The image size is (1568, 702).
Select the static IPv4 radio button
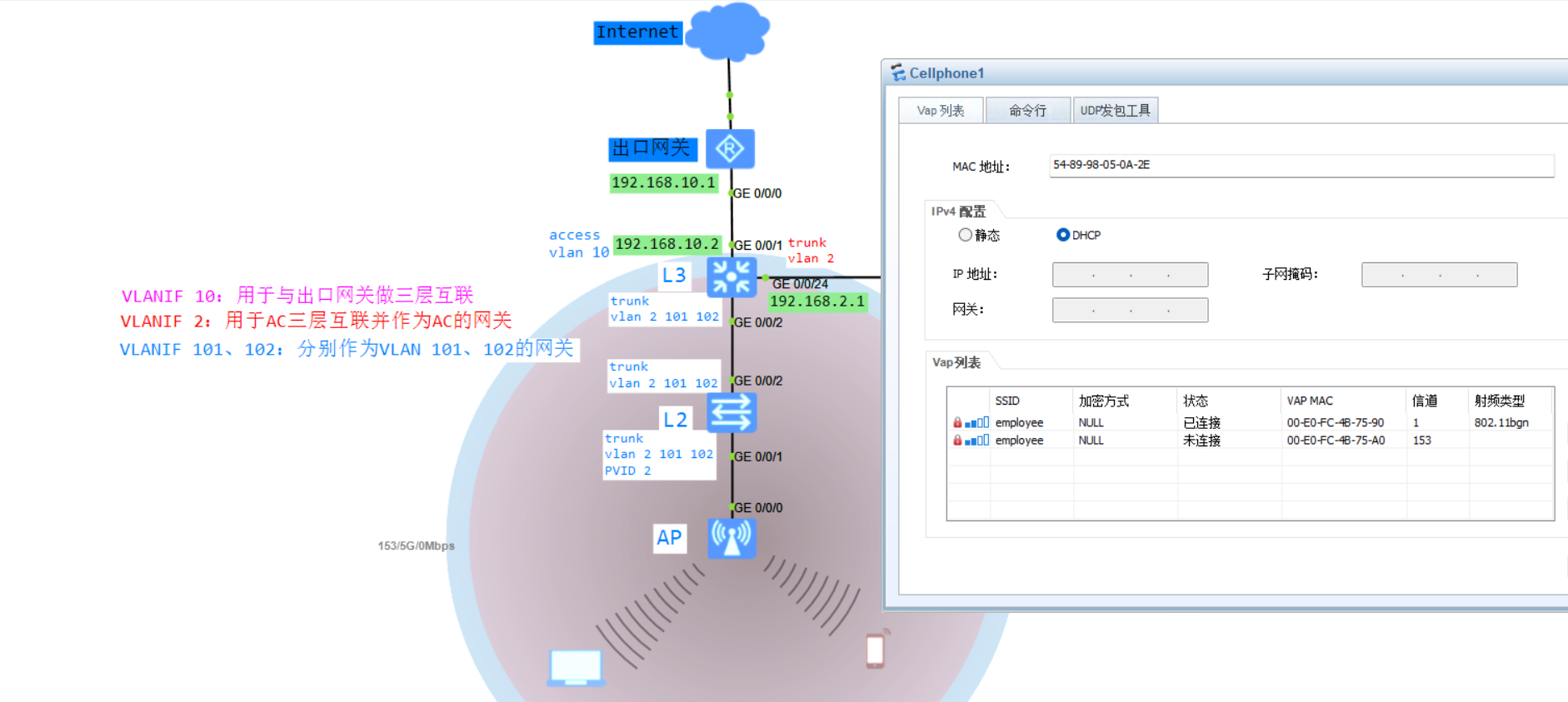point(965,235)
